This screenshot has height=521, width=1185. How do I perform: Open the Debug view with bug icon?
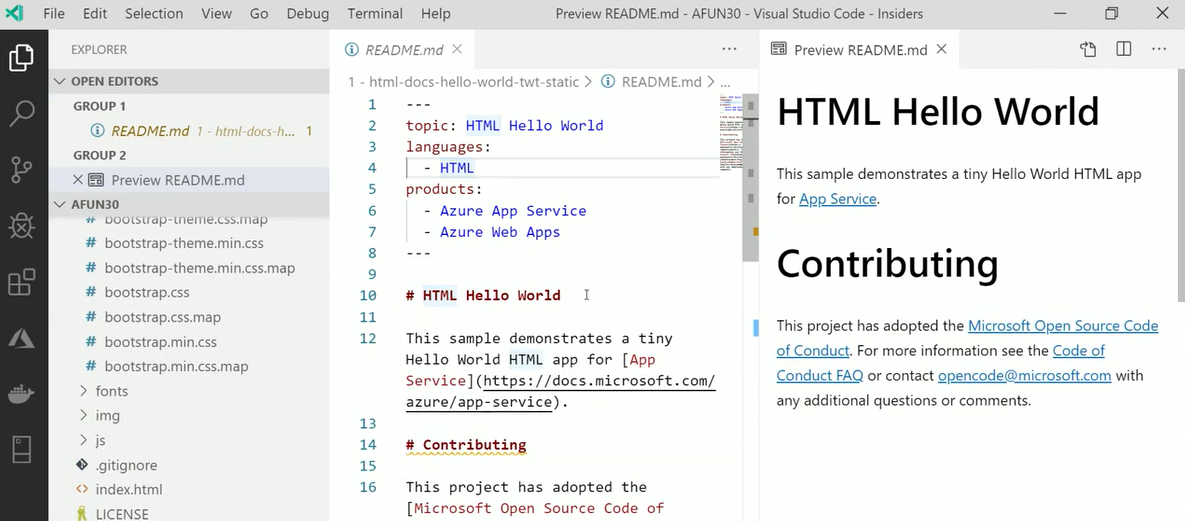click(21, 226)
